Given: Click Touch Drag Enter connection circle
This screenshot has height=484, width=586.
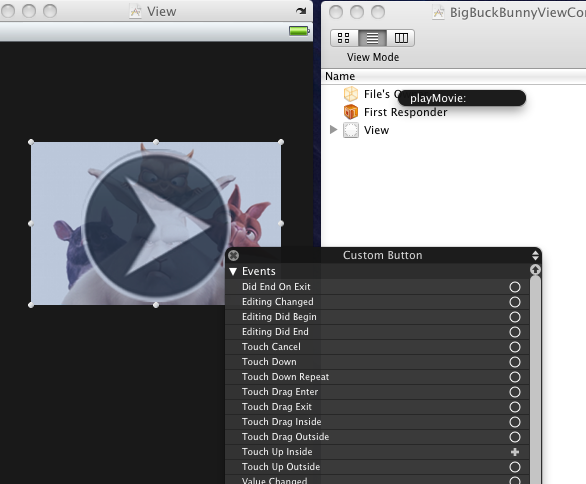Looking at the screenshot, I should point(515,392).
